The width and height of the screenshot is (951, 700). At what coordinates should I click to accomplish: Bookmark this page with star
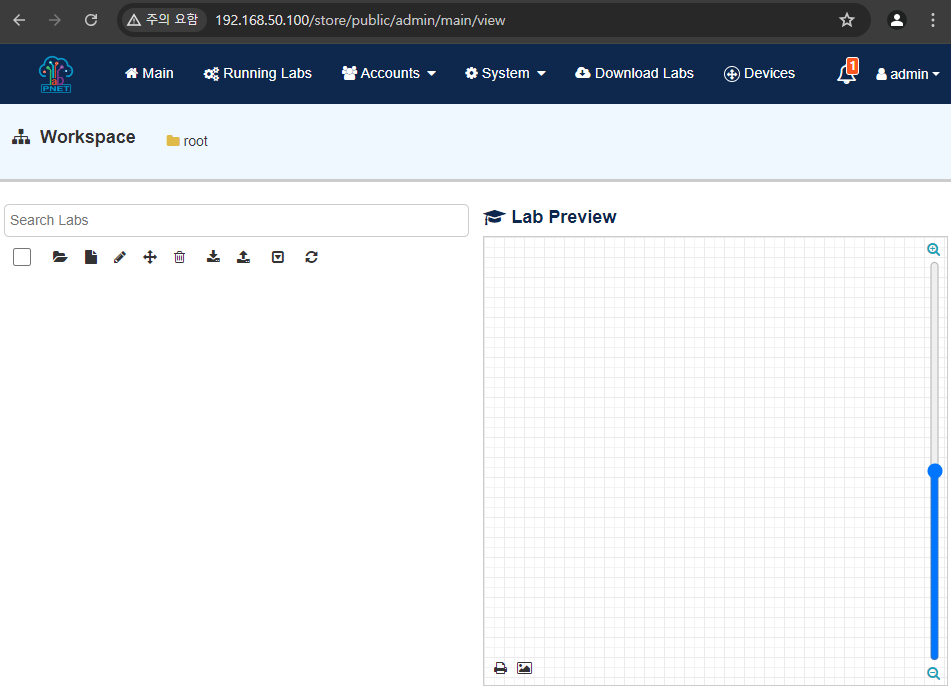coord(847,20)
